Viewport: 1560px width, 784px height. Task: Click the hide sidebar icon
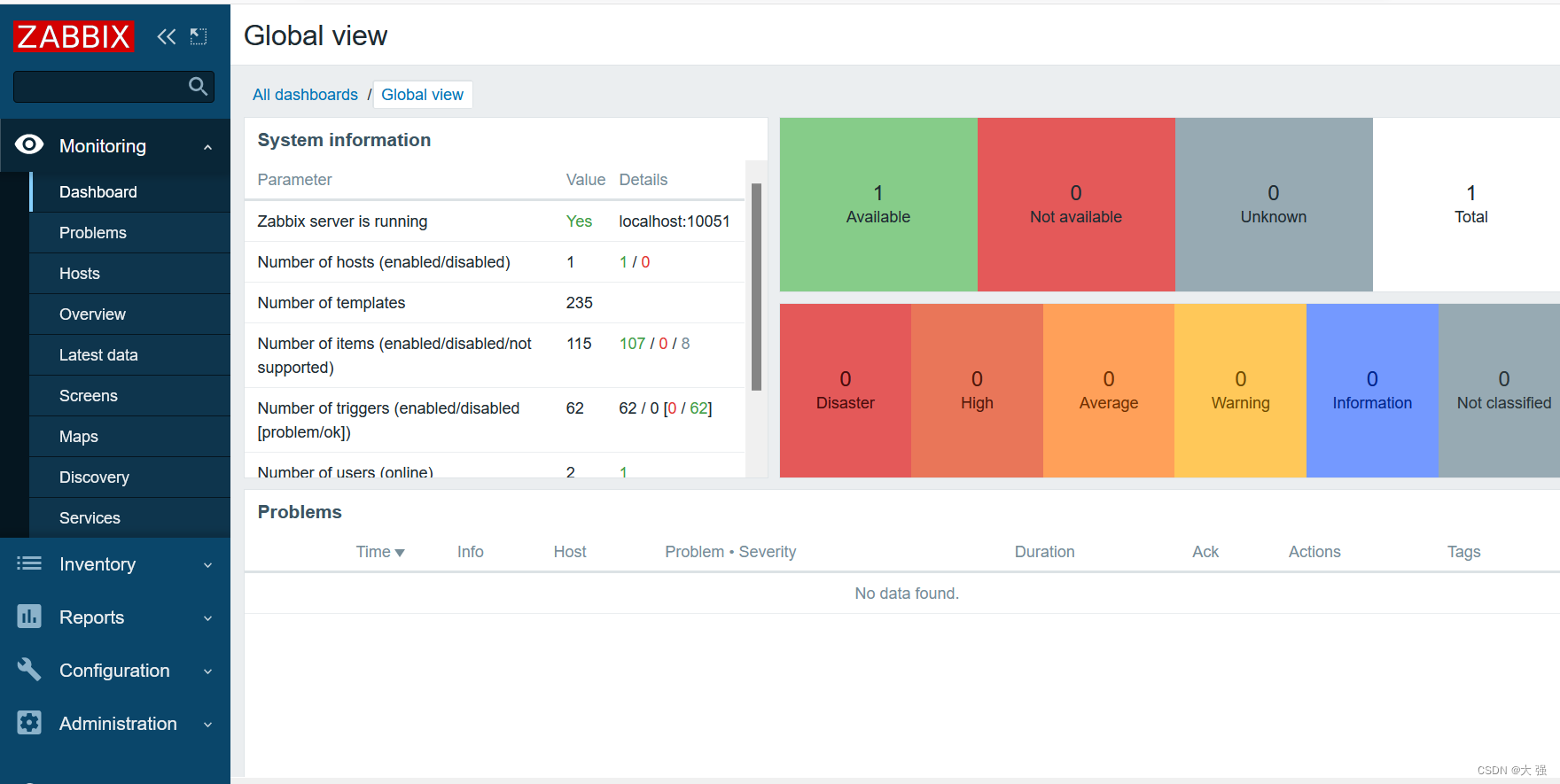pos(199,36)
